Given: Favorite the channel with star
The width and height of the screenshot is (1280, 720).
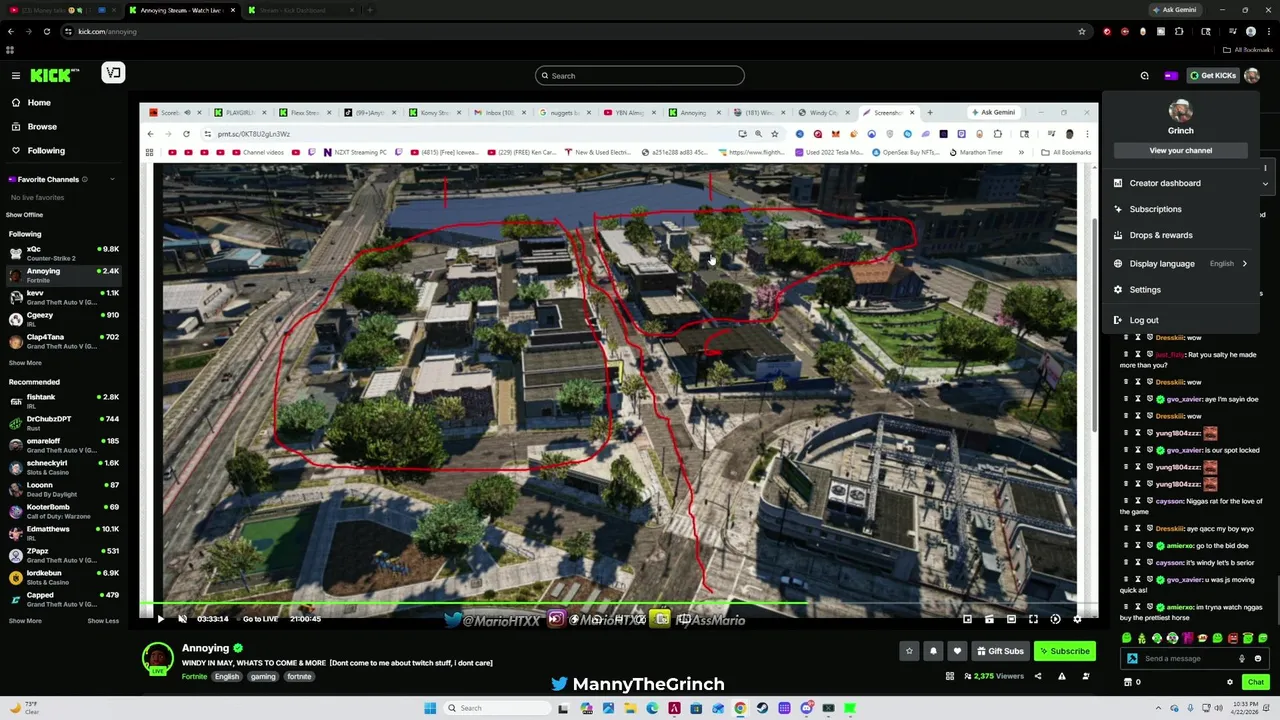Looking at the screenshot, I should pyautogui.click(x=909, y=651).
